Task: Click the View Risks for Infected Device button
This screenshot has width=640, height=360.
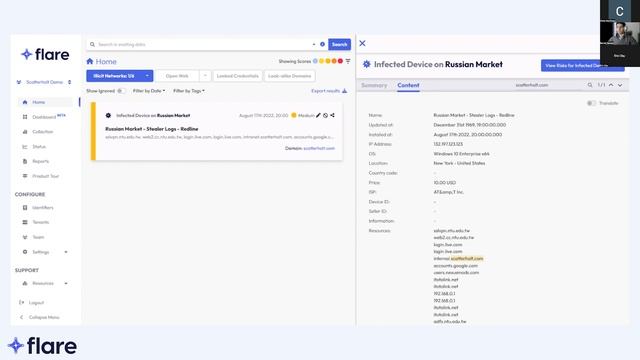Action: (582, 65)
